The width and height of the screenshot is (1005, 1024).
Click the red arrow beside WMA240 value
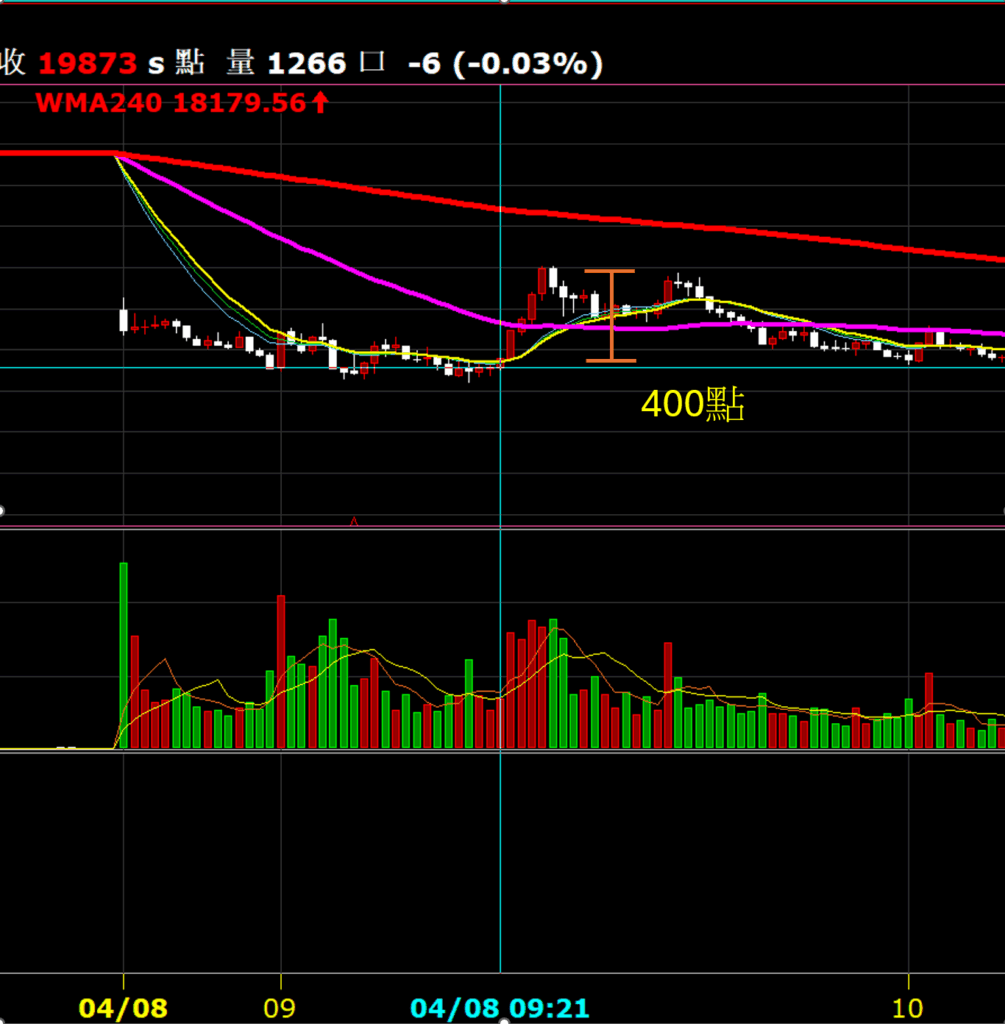pyautogui.click(x=320, y=102)
